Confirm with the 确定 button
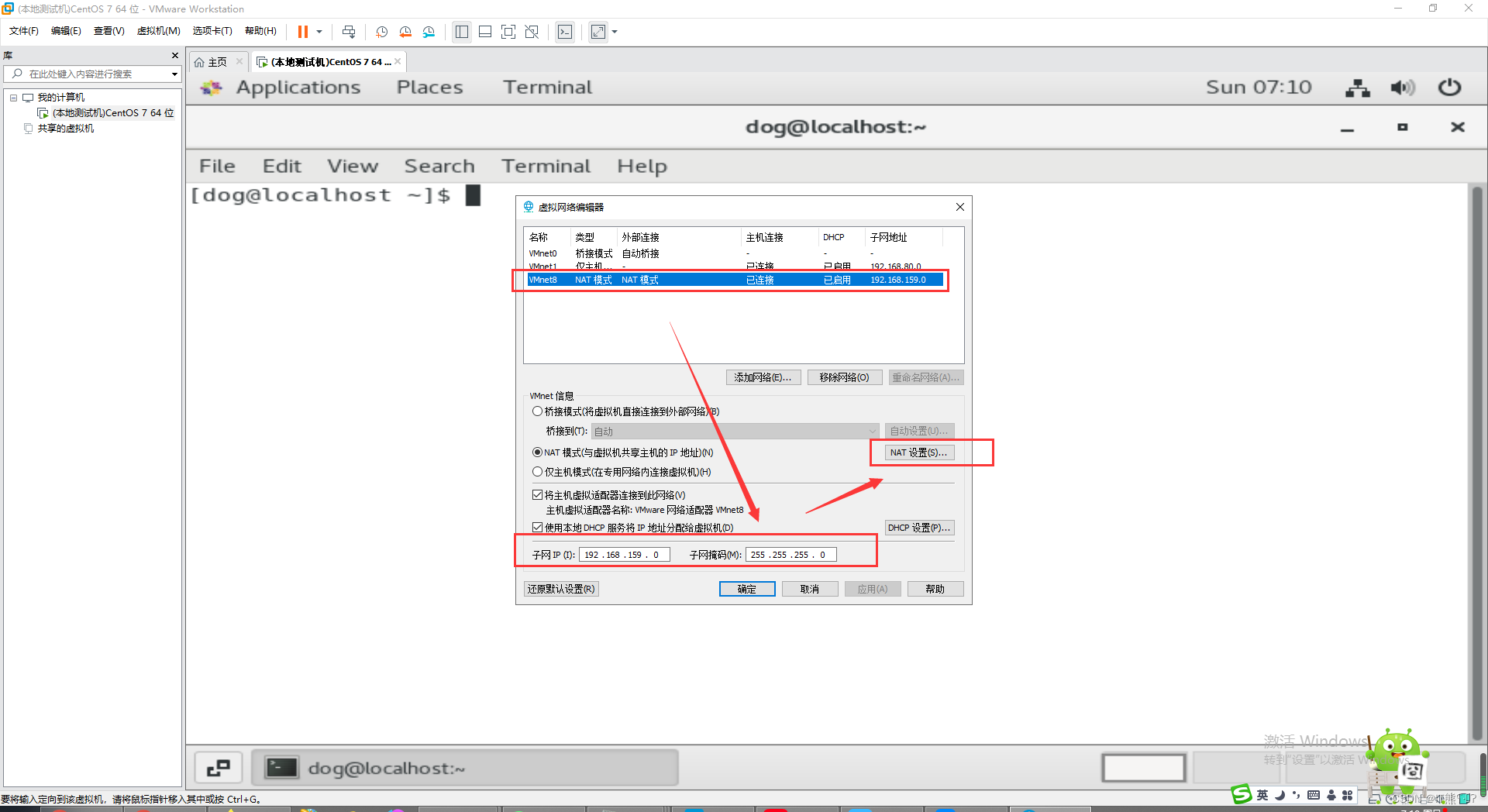 [747, 589]
